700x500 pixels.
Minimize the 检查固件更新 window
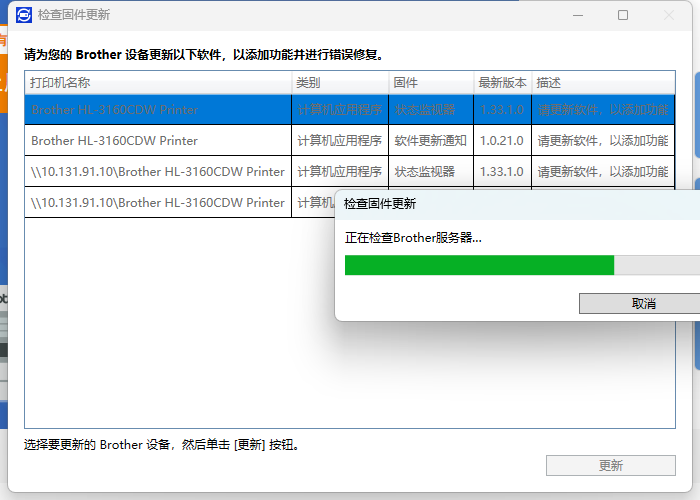tap(578, 15)
